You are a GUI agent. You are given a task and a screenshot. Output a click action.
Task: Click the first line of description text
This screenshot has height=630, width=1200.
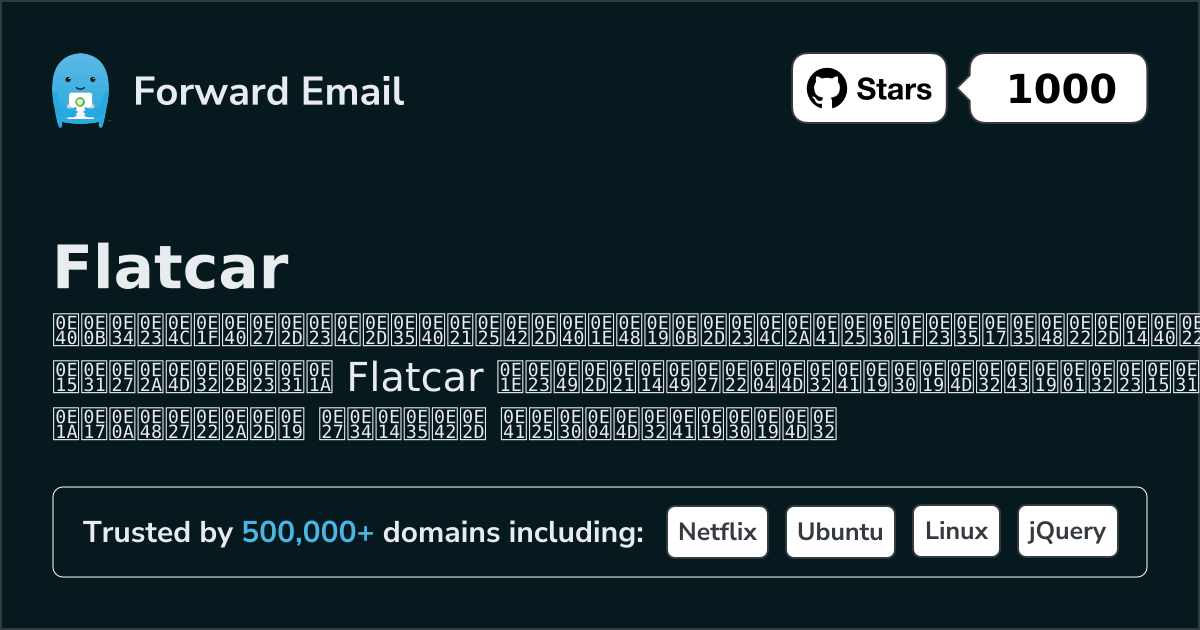coord(620,333)
